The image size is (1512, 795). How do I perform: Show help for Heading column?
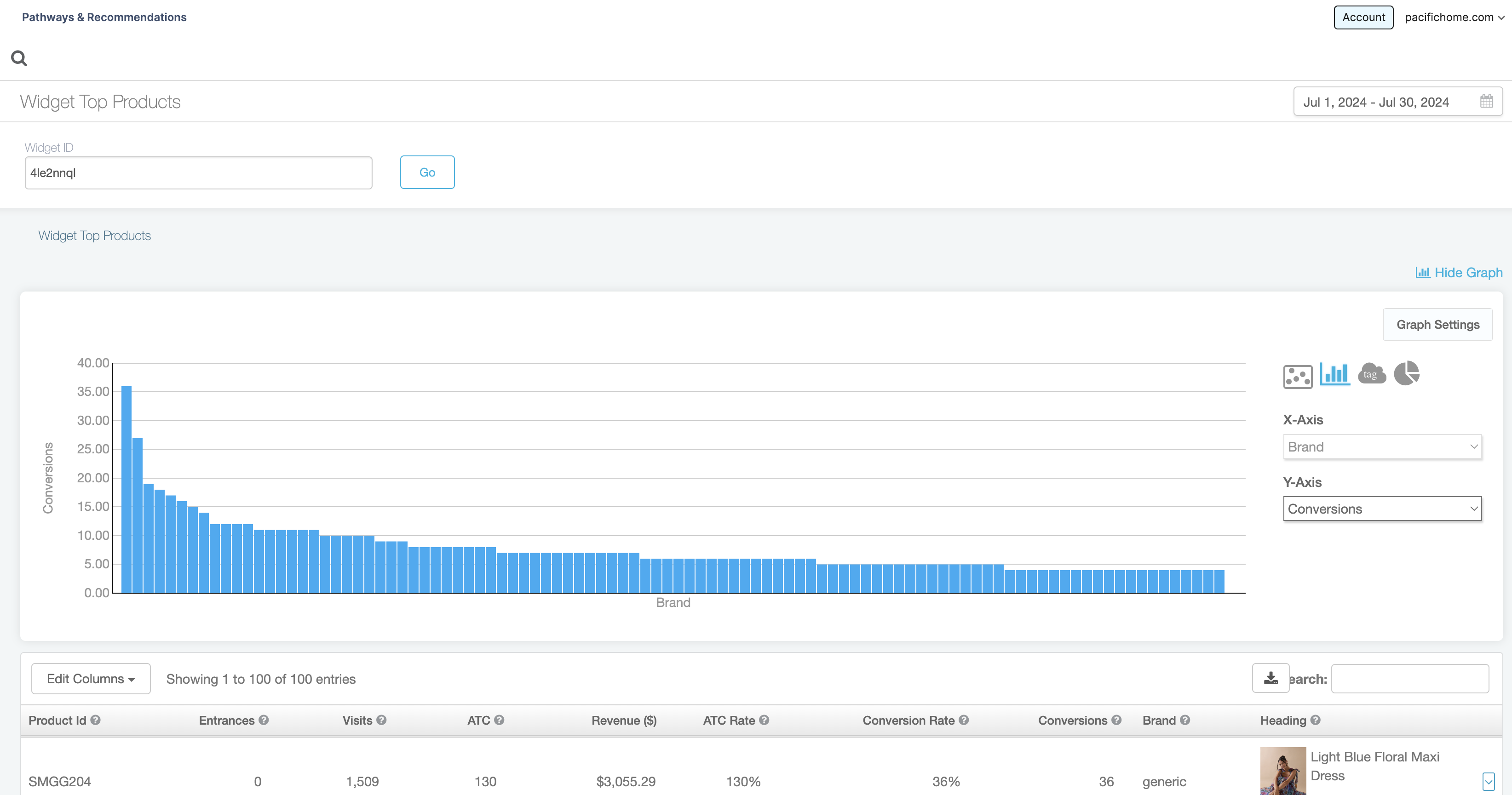click(x=1316, y=720)
